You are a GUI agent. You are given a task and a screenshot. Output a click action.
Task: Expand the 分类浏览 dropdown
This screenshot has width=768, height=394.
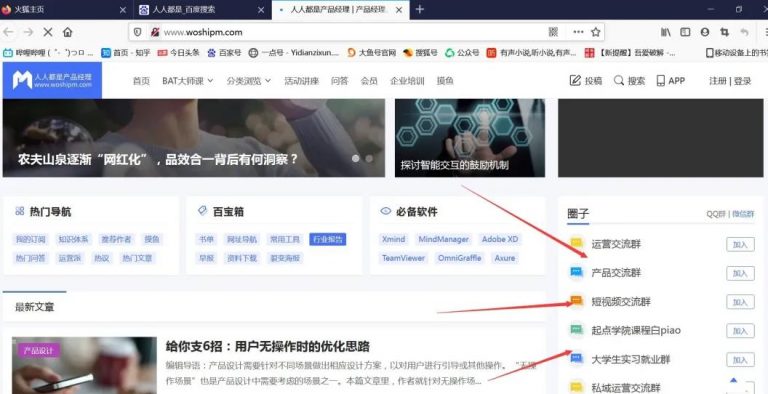[248, 81]
